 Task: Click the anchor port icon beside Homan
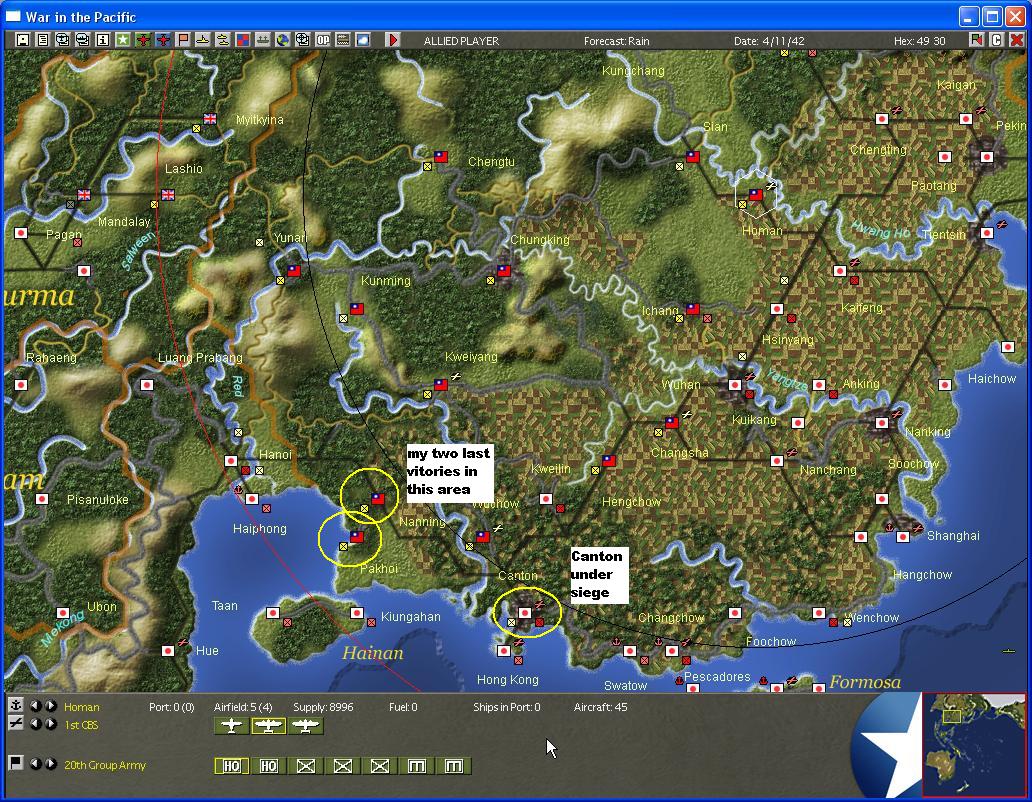coord(16,705)
